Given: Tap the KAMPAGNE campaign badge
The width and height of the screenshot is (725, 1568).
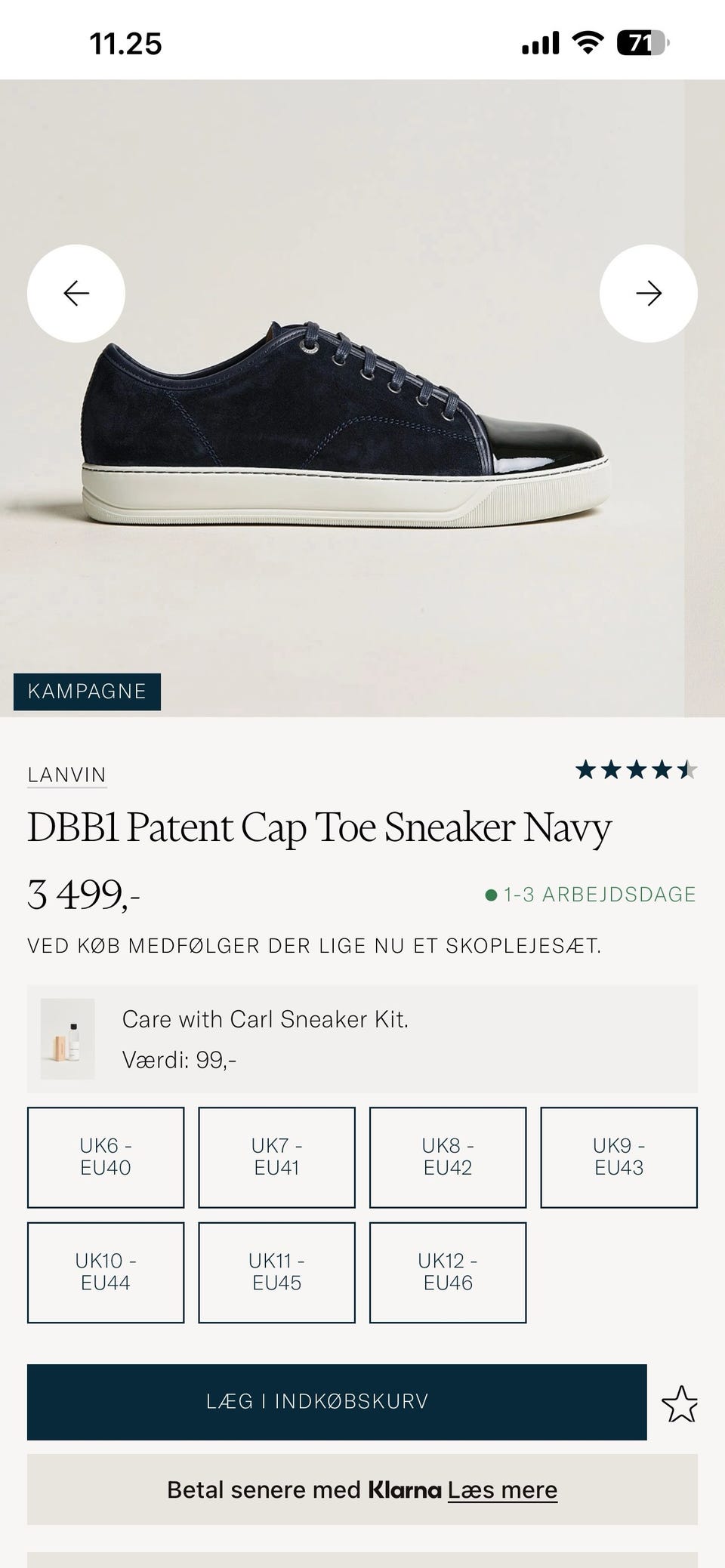Looking at the screenshot, I should 87,692.
